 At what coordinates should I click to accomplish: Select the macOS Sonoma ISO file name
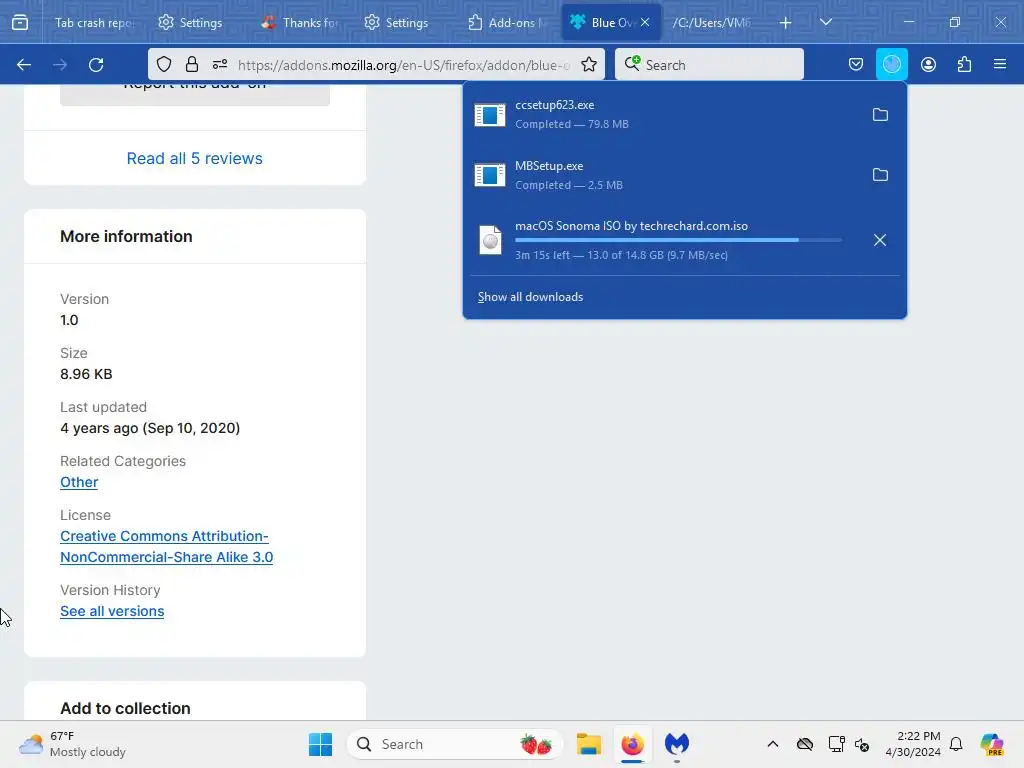coord(631,226)
